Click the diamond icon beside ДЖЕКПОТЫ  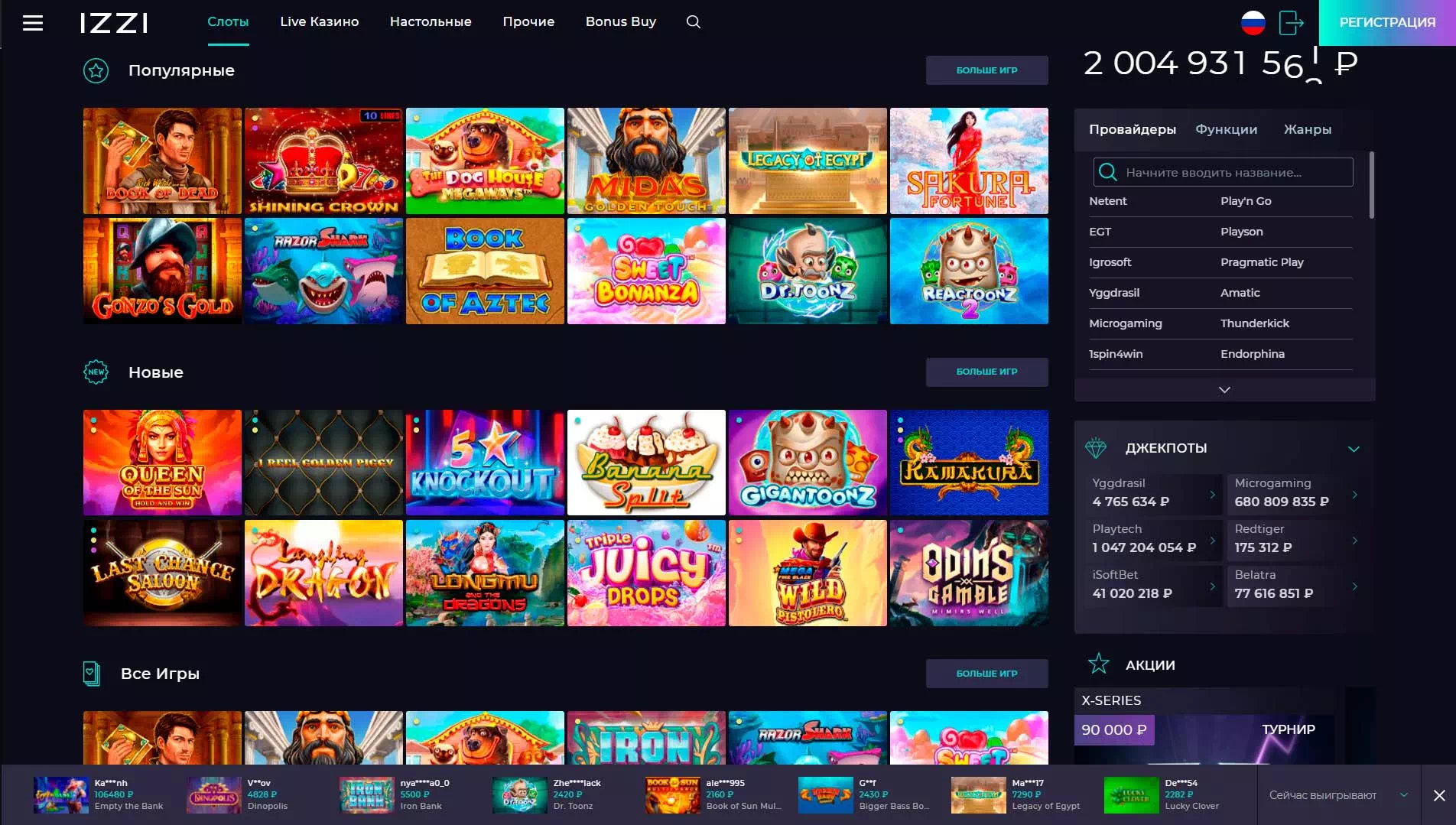click(1096, 449)
